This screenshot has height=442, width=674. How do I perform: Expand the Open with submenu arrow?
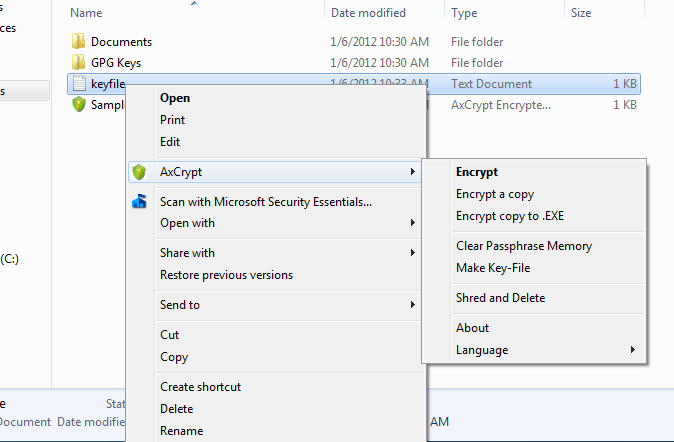coord(412,223)
